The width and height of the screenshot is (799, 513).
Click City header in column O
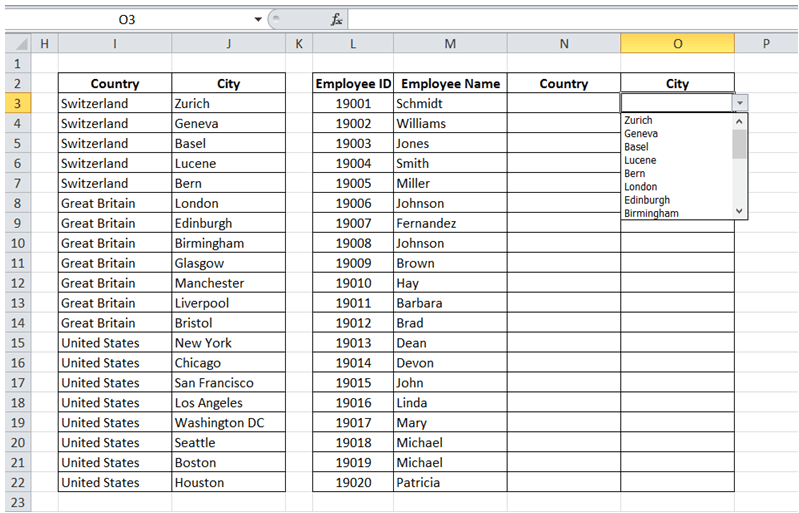tap(678, 84)
